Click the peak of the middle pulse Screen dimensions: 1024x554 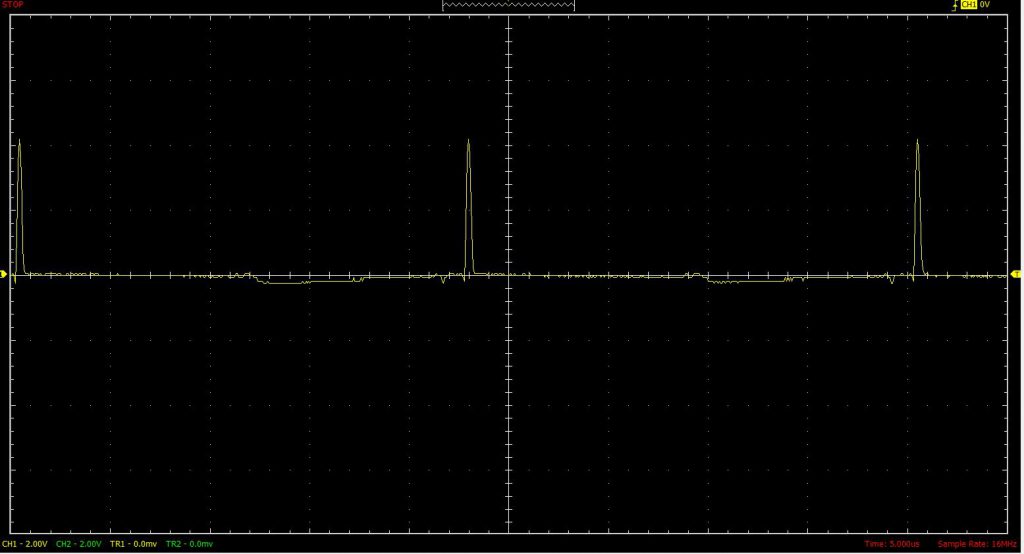pos(468,142)
